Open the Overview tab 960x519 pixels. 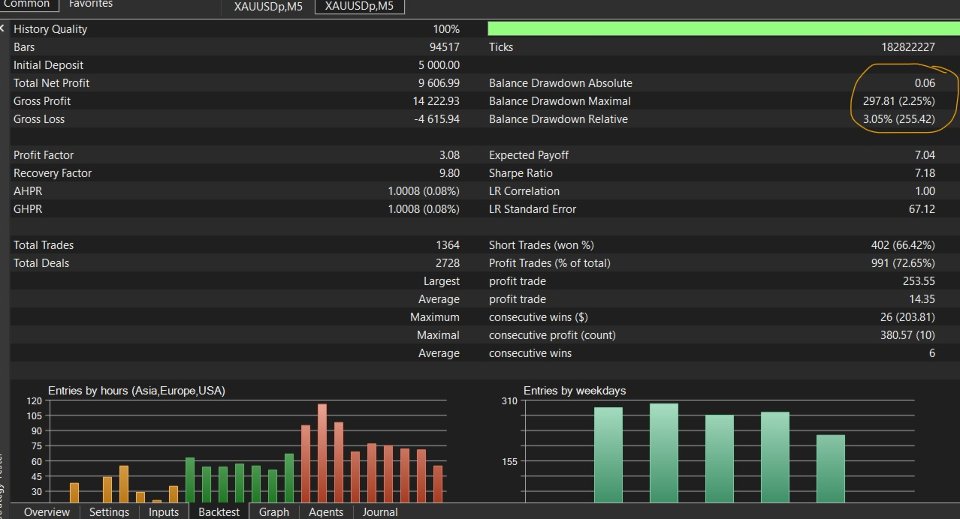47,512
